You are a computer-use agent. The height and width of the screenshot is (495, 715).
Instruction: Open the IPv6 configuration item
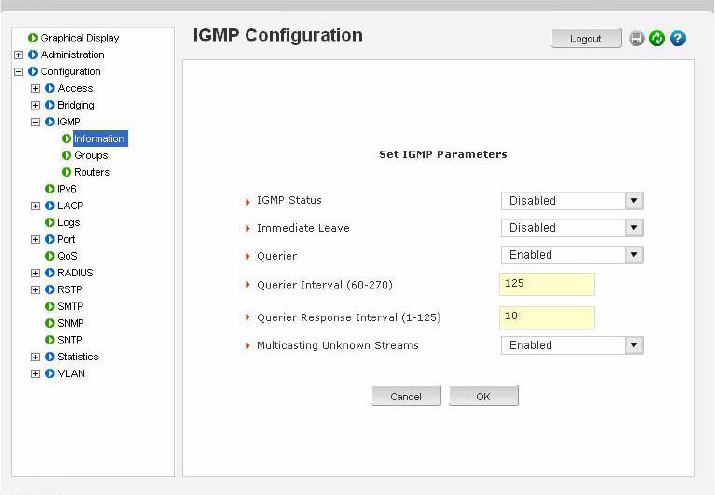coord(67,189)
